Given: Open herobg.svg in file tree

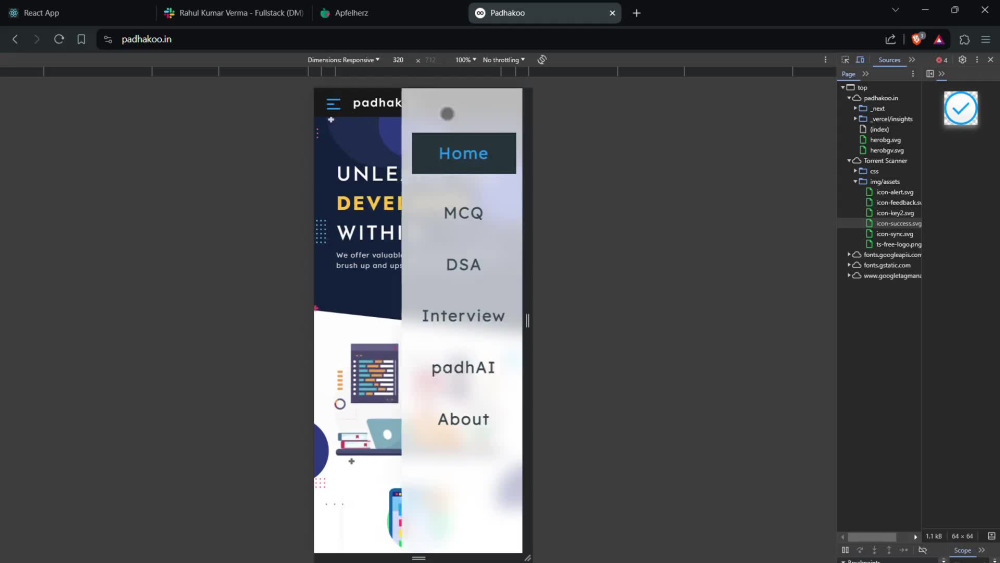Looking at the screenshot, I should coord(885,140).
